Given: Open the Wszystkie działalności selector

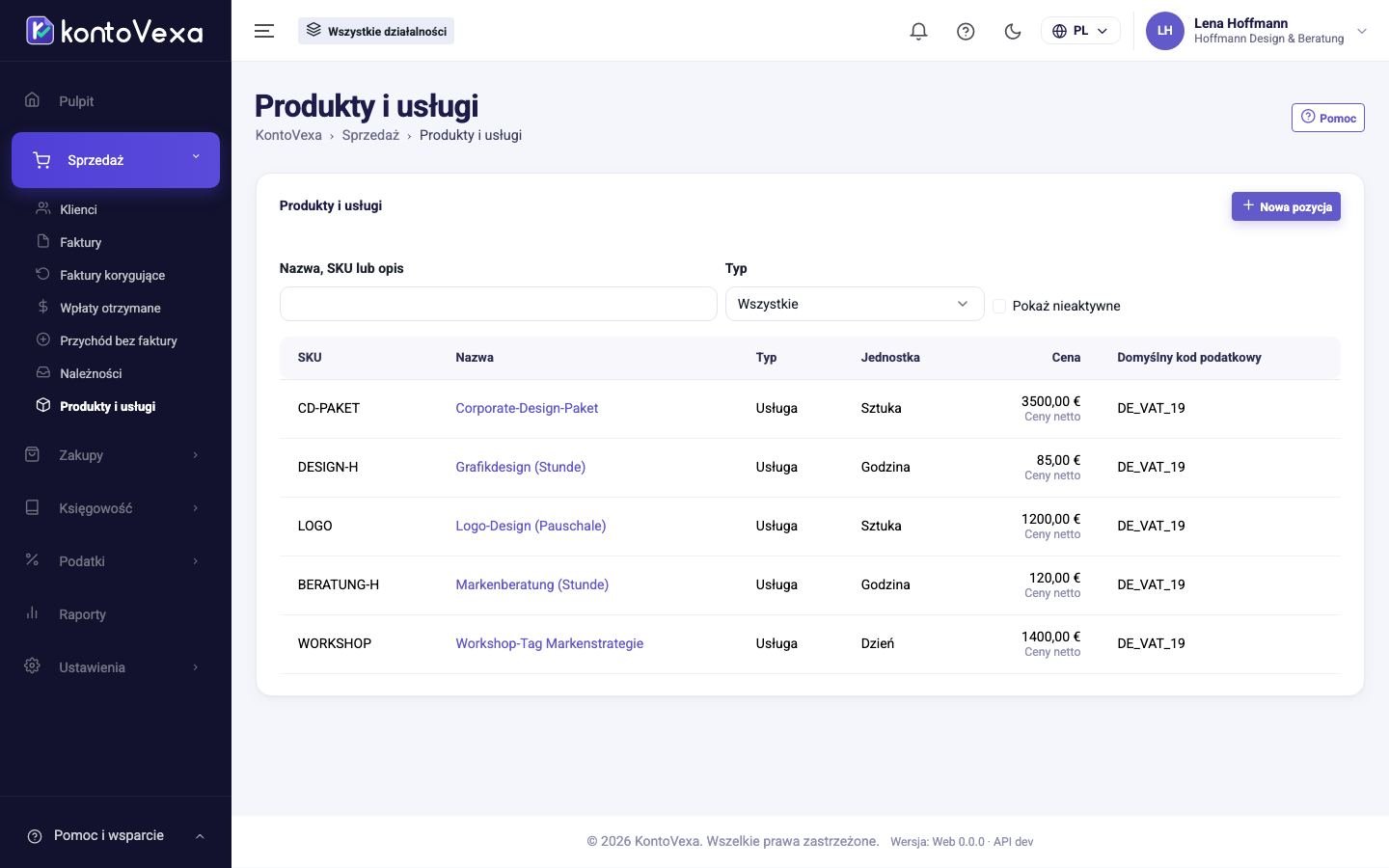Looking at the screenshot, I should click(x=376, y=31).
